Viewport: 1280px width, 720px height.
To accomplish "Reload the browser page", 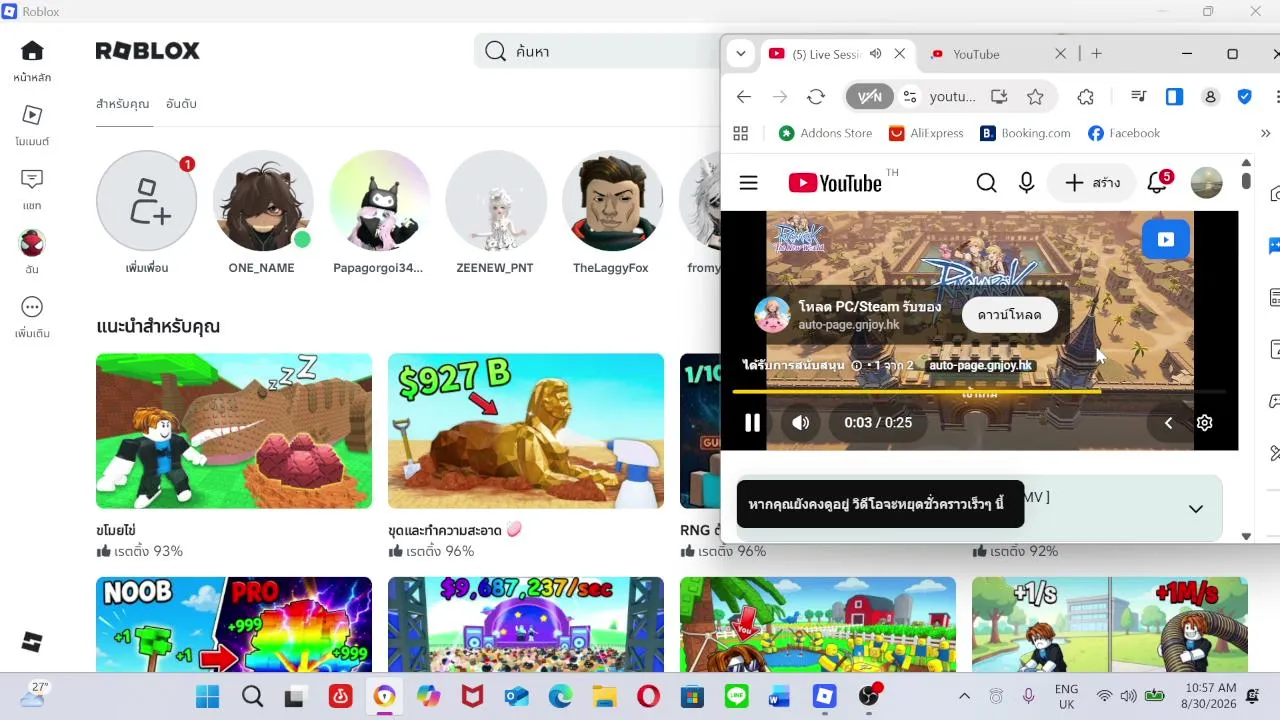I will pyautogui.click(x=816, y=97).
